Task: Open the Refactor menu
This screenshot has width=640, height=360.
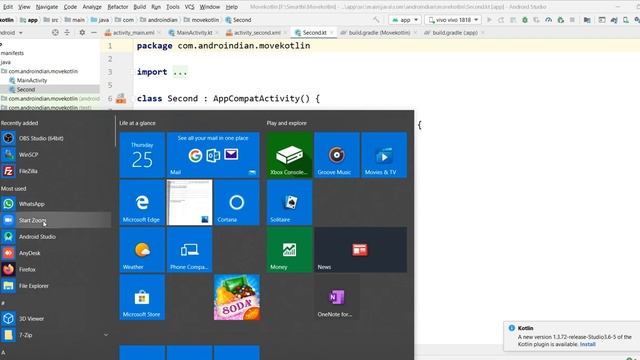Action: 118,7
